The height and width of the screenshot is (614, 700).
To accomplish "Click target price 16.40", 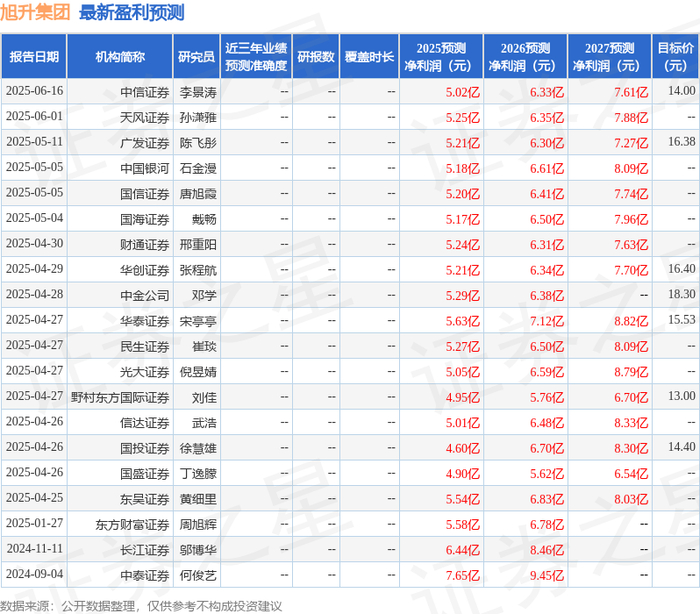I will coord(682,269).
